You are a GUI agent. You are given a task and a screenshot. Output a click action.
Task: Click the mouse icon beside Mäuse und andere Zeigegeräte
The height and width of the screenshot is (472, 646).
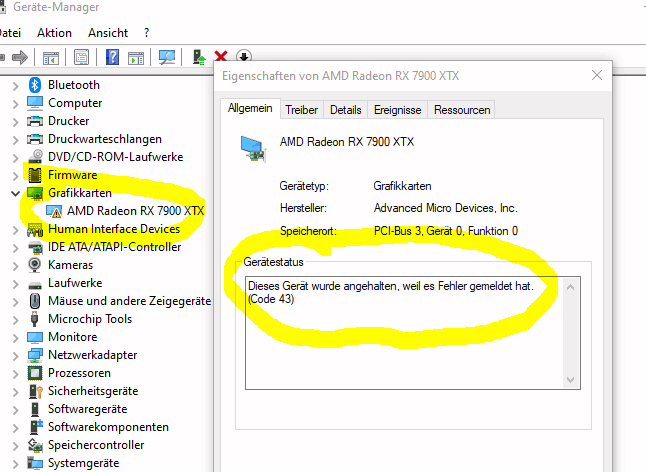pos(35,301)
